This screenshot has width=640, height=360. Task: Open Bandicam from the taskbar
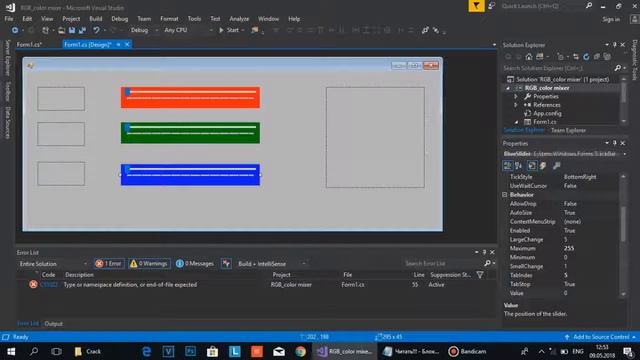point(468,351)
